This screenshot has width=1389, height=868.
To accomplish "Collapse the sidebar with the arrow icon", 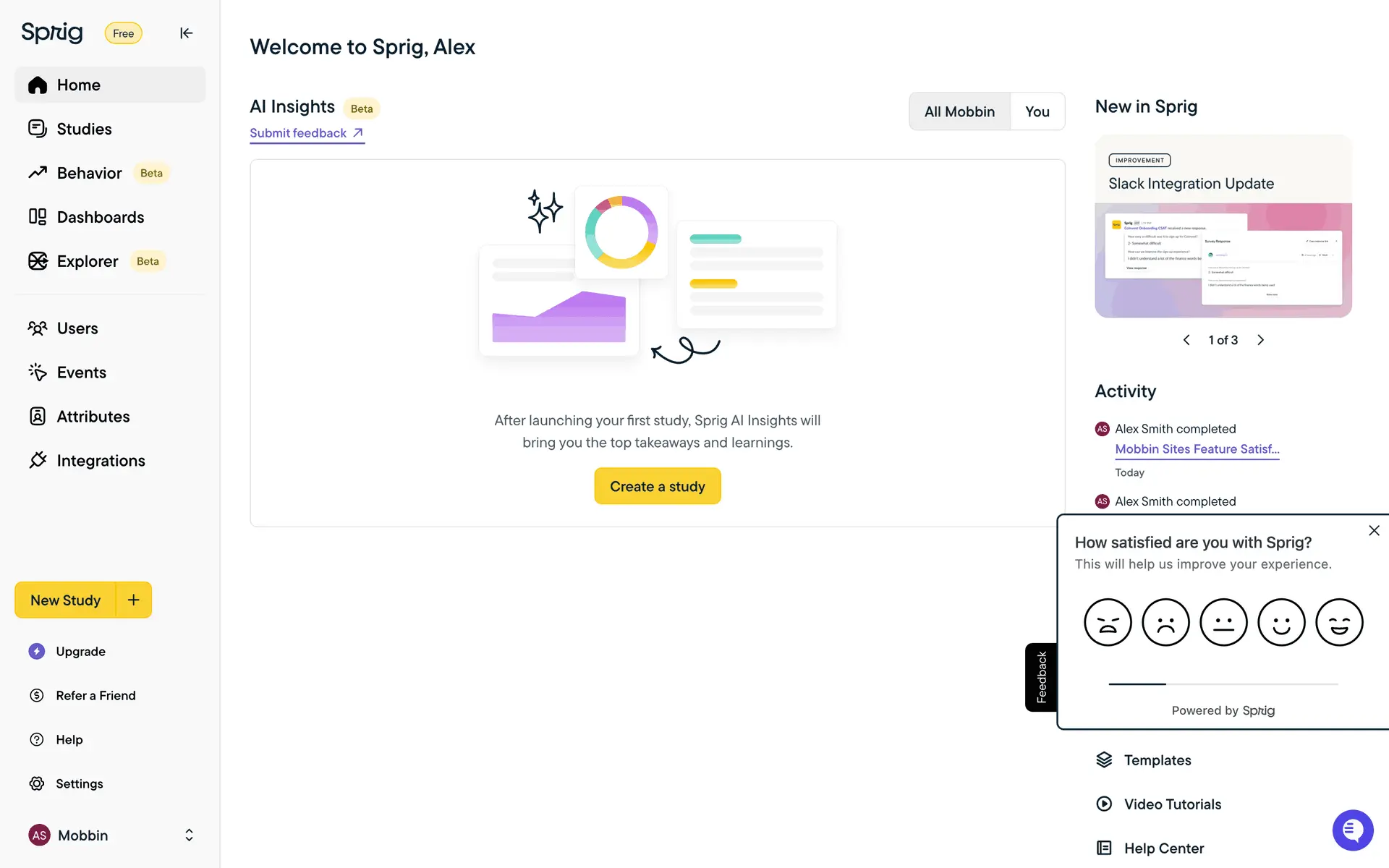I will pos(186,33).
